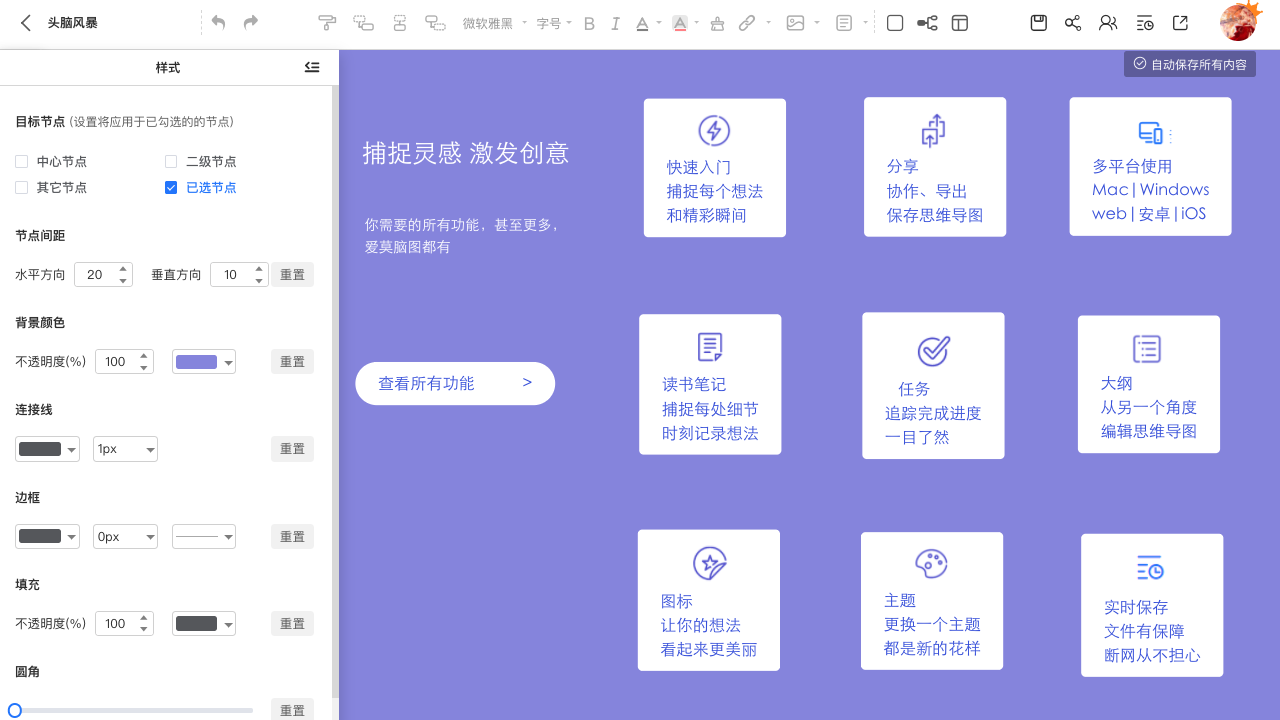This screenshot has width=1280, height=720.
Task: Switch to the 样式 panel tab
Action: (168, 67)
